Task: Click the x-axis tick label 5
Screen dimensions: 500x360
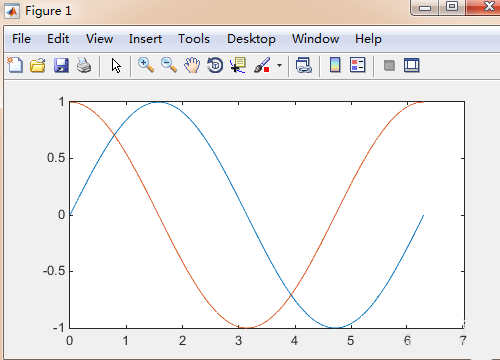Action: click(351, 341)
